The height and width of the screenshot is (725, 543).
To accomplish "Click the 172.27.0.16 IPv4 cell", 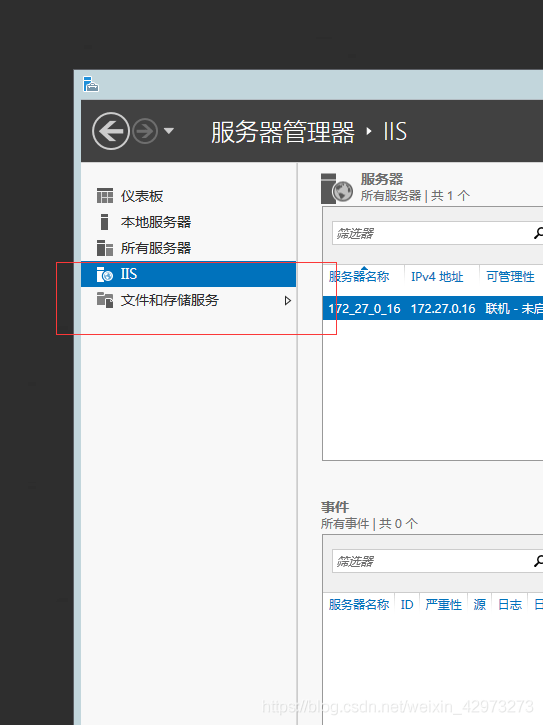I will 443,308.
